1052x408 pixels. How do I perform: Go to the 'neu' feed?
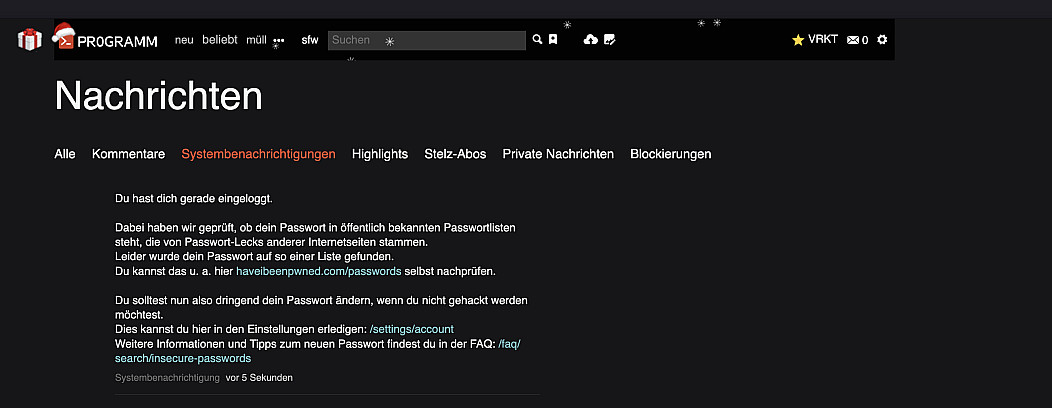(x=184, y=40)
